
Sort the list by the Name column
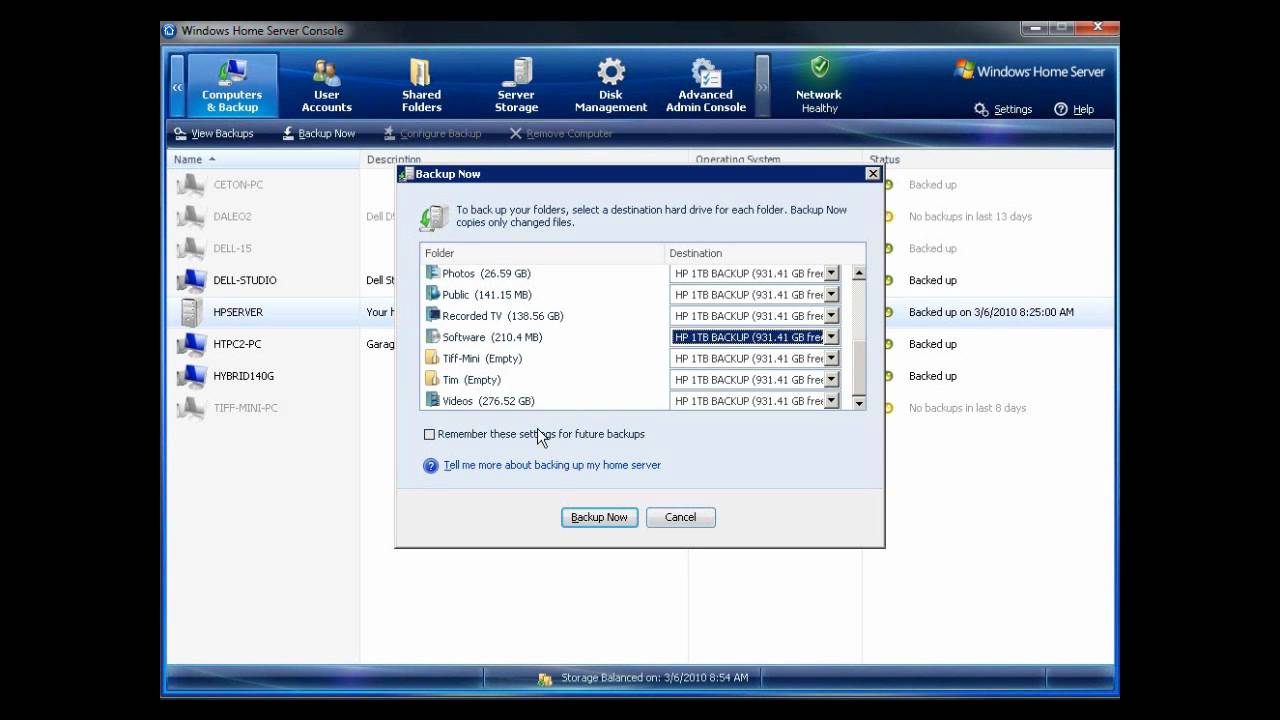coord(263,159)
